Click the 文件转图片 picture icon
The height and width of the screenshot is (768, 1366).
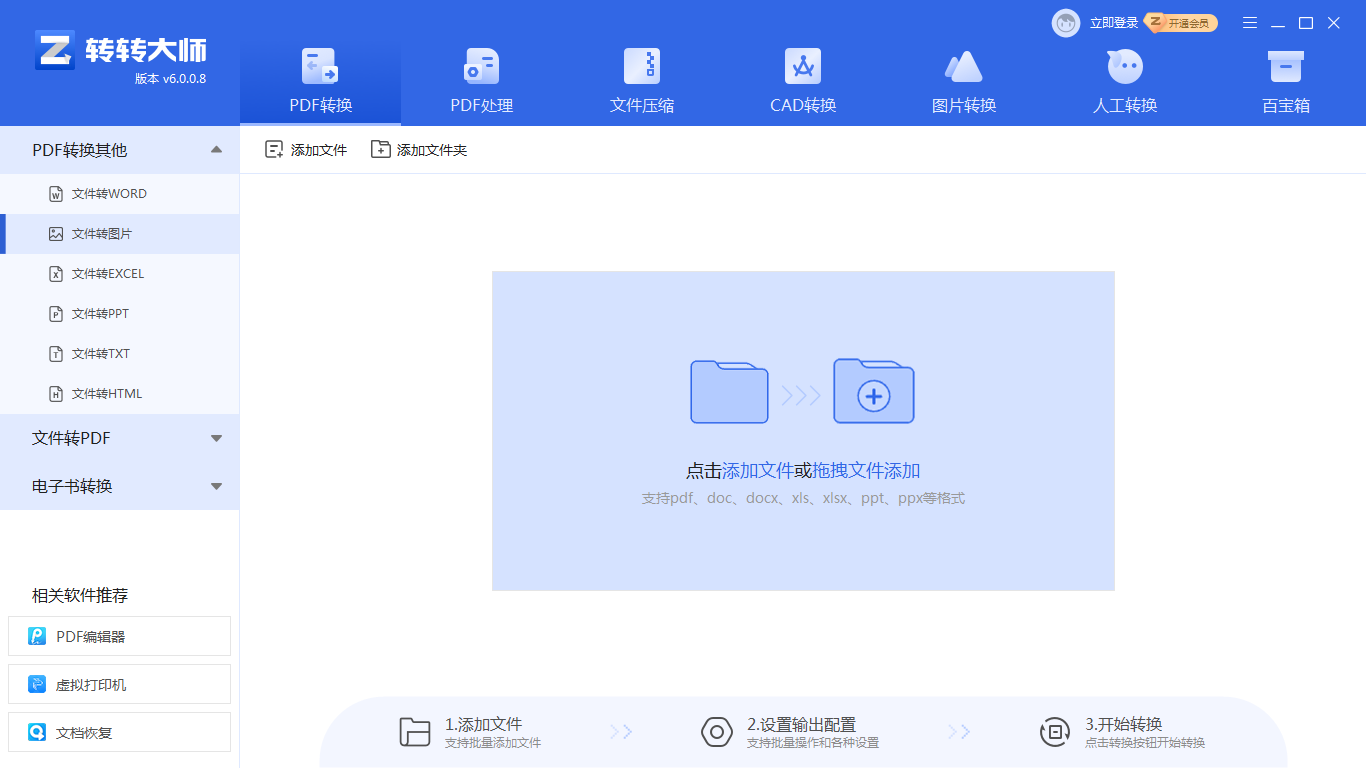click(x=56, y=234)
